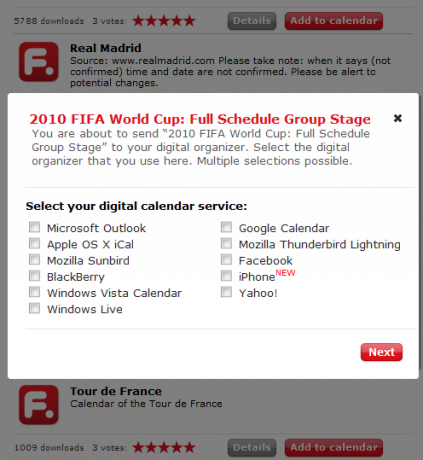Select Mozilla Sunbird checkbox
The width and height of the screenshot is (423, 460).
click(34, 260)
